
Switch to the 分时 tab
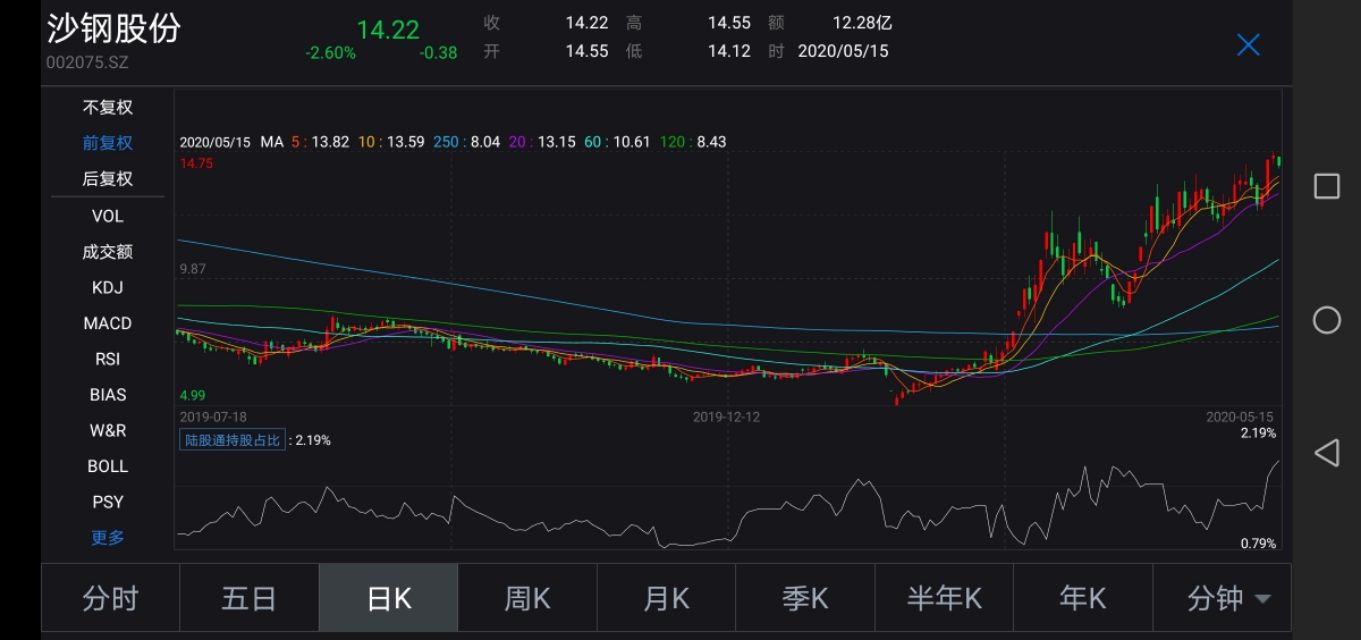pyautogui.click(x=110, y=598)
